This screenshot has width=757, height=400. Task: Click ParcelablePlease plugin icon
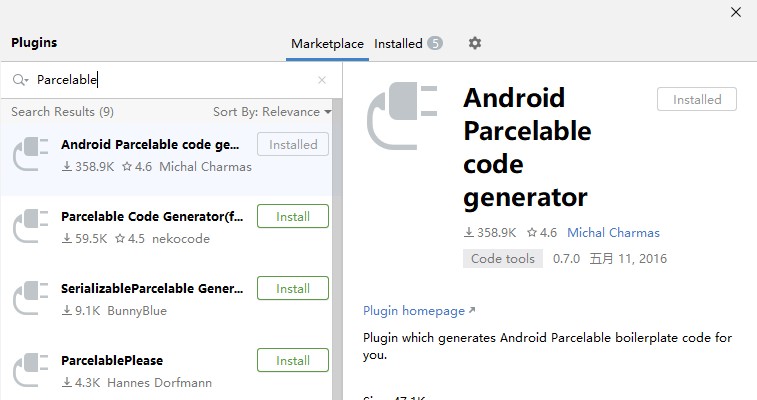(31, 370)
